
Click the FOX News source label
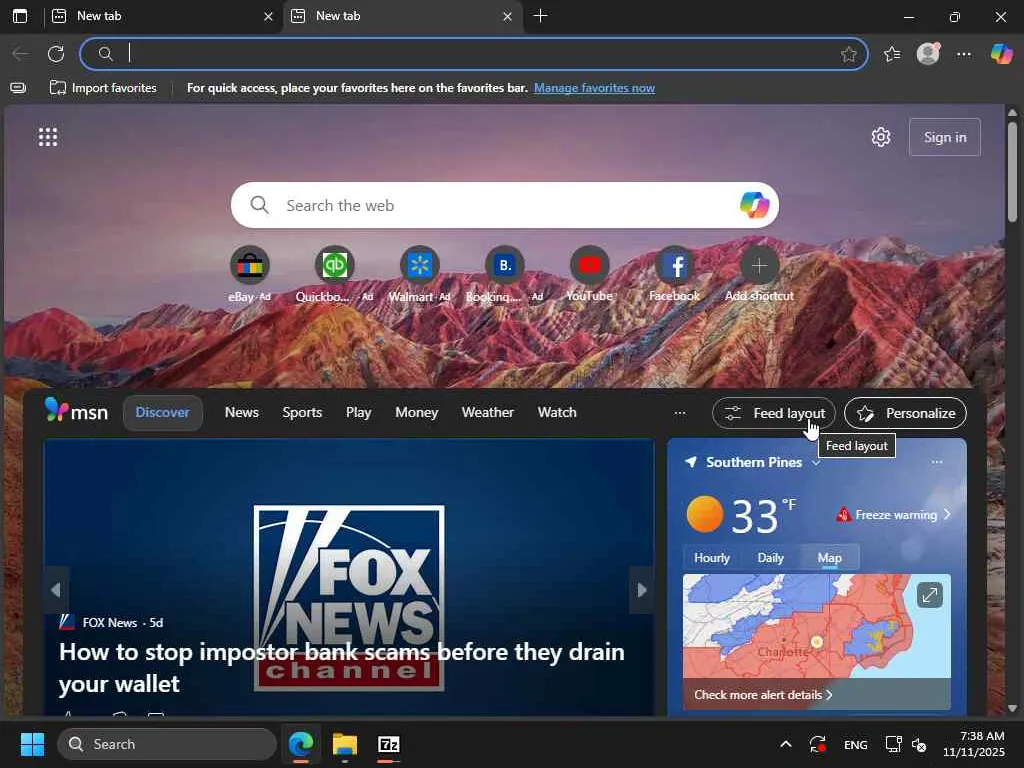tap(110, 622)
